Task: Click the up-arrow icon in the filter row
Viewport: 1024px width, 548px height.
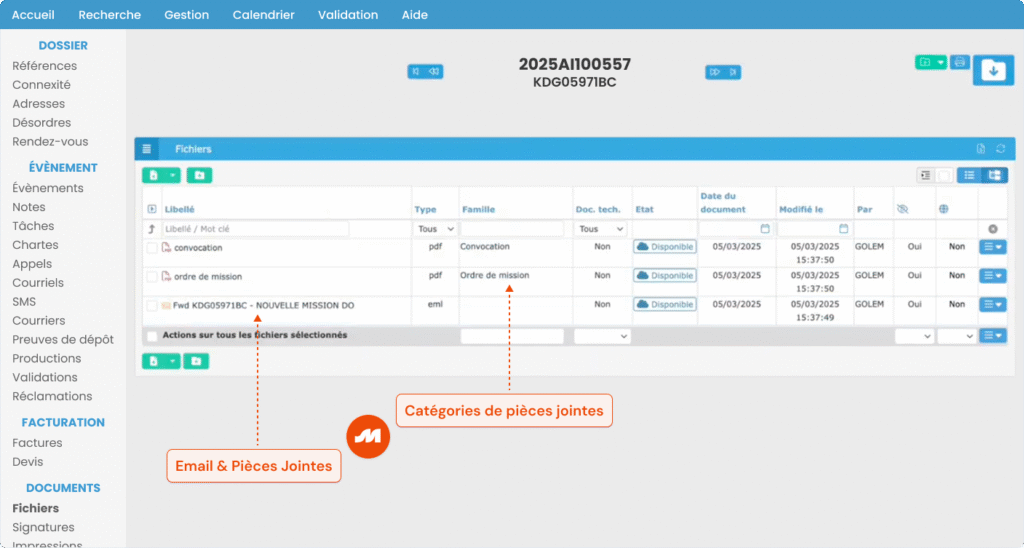Action: pyautogui.click(x=152, y=229)
